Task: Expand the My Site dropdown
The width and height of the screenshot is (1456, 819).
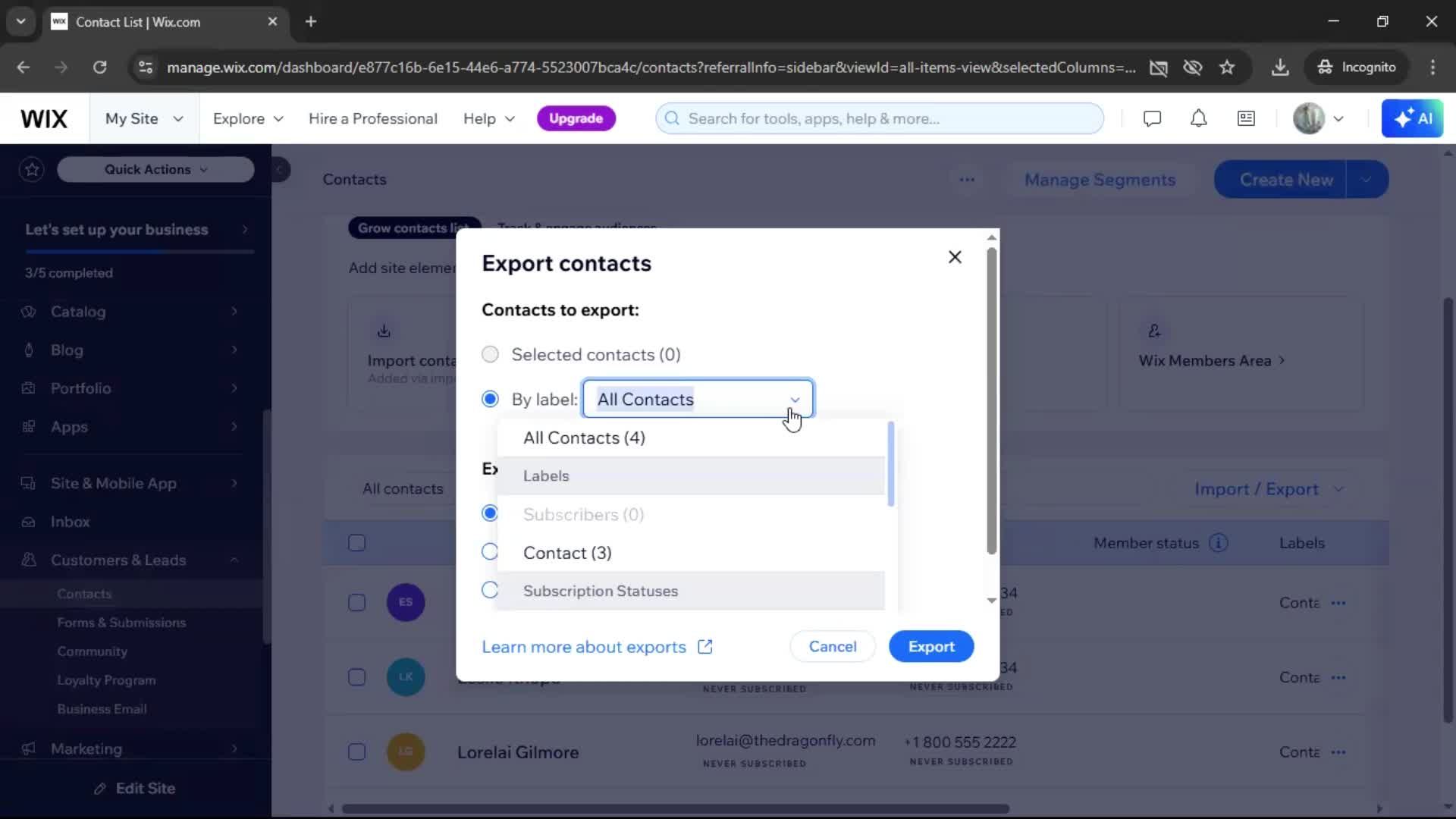Action: [x=144, y=118]
